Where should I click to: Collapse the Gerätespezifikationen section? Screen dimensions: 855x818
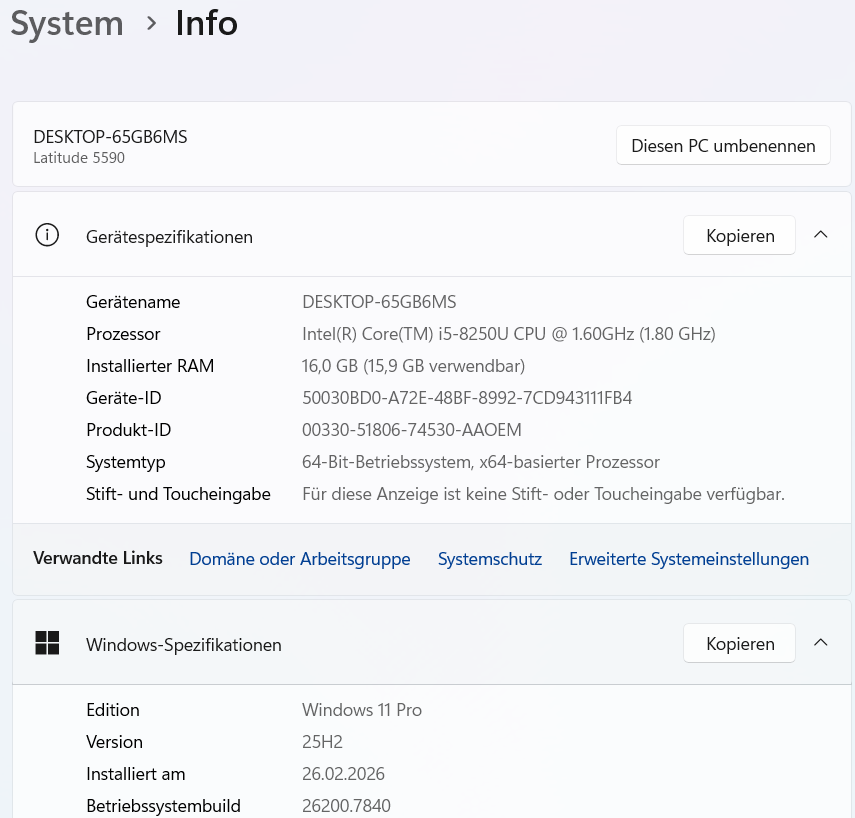click(x=821, y=234)
